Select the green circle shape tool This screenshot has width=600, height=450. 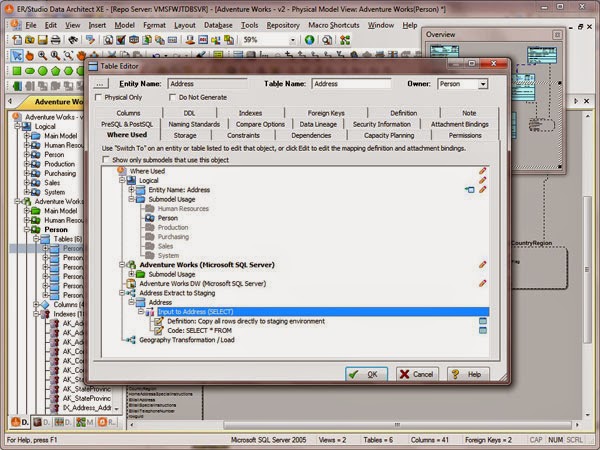pos(42,71)
